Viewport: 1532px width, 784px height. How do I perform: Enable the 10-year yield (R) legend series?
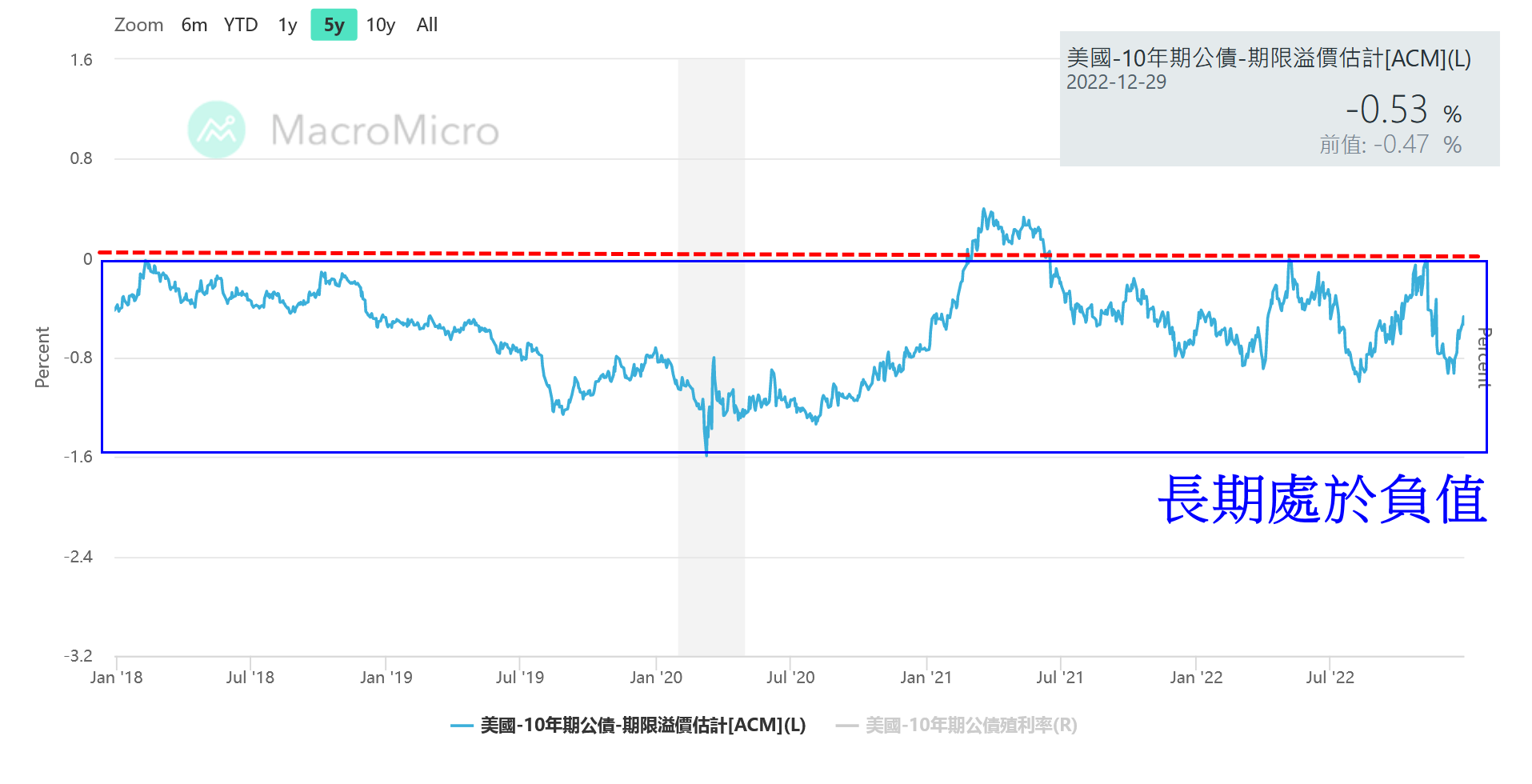(971, 725)
